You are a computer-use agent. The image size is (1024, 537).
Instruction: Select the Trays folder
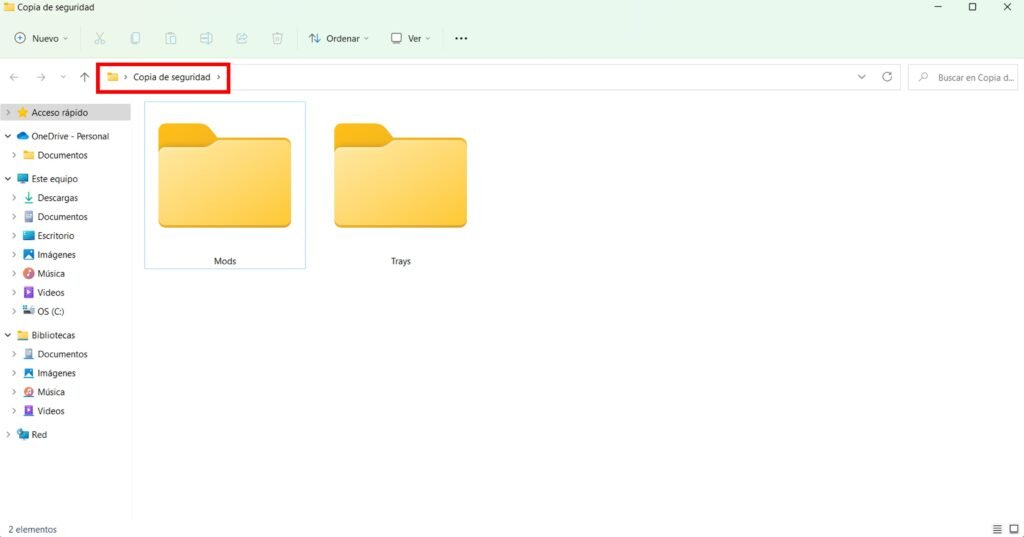(x=400, y=192)
